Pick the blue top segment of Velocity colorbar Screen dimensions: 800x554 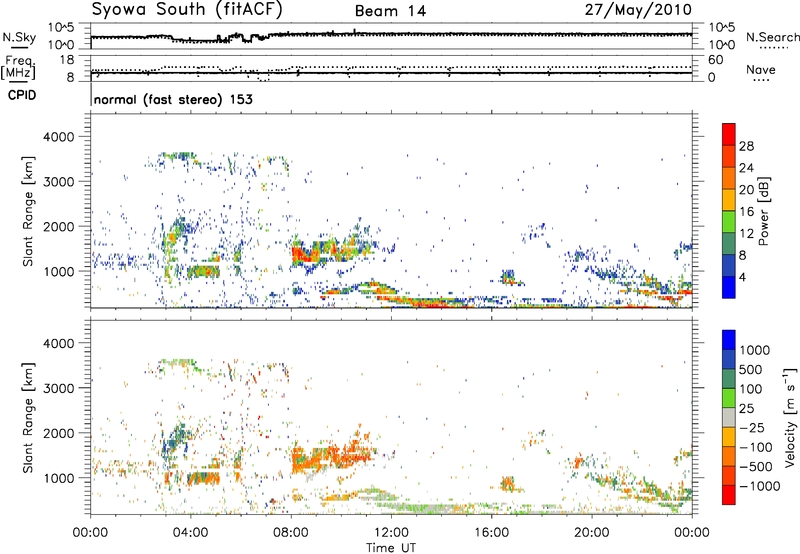point(729,340)
